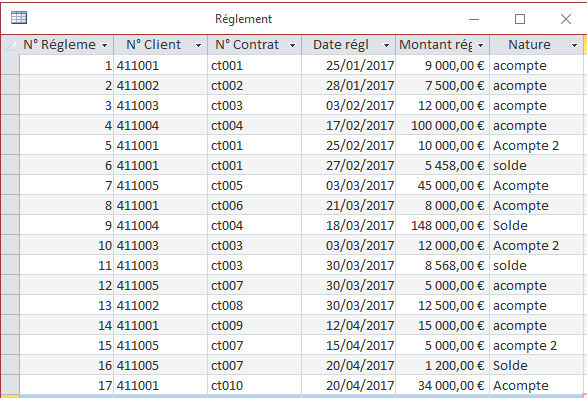587x398 pixels.
Task: Maximize the Réglement window
Action: 520,19
